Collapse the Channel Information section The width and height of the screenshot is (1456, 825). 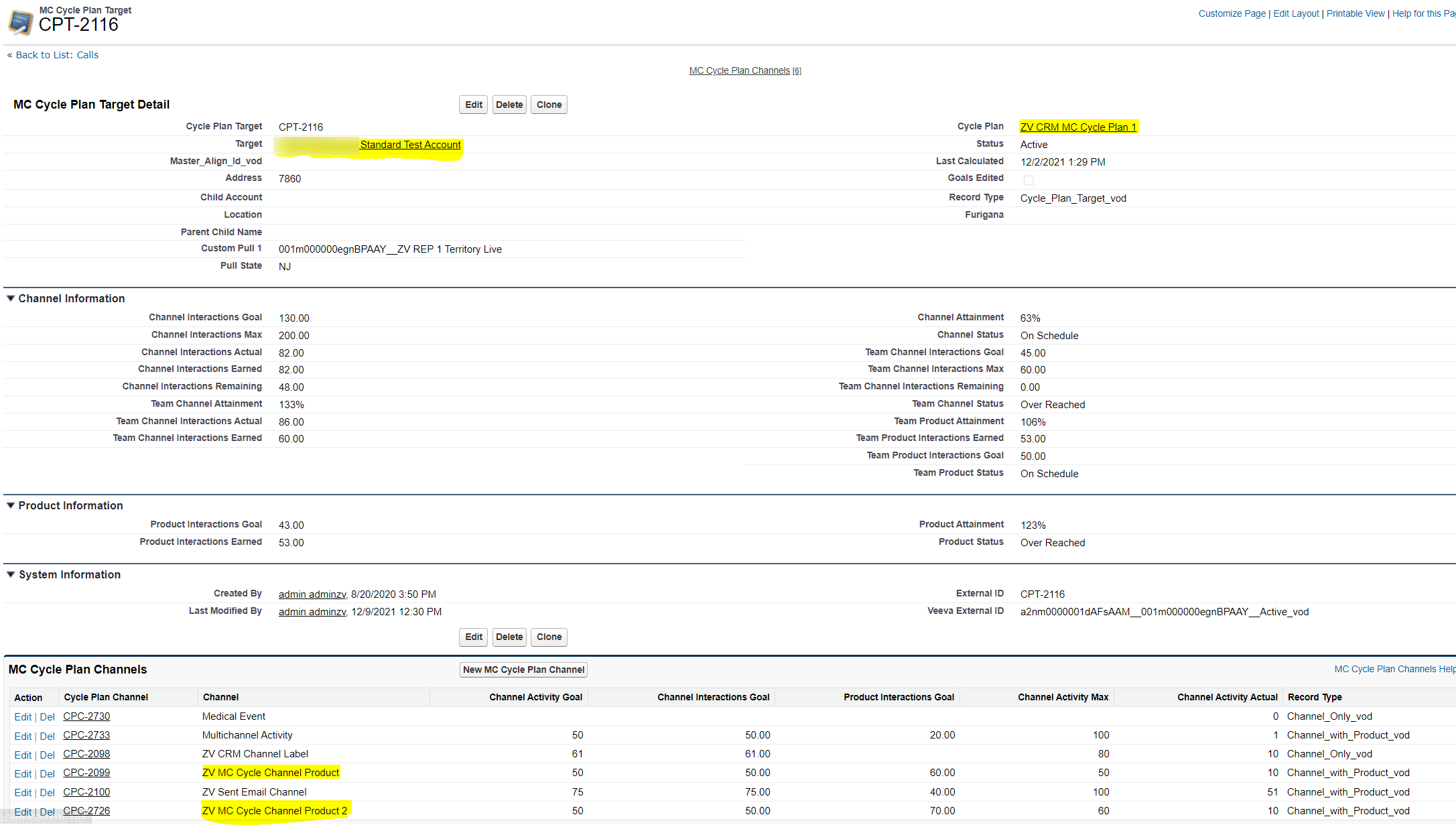(x=11, y=298)
